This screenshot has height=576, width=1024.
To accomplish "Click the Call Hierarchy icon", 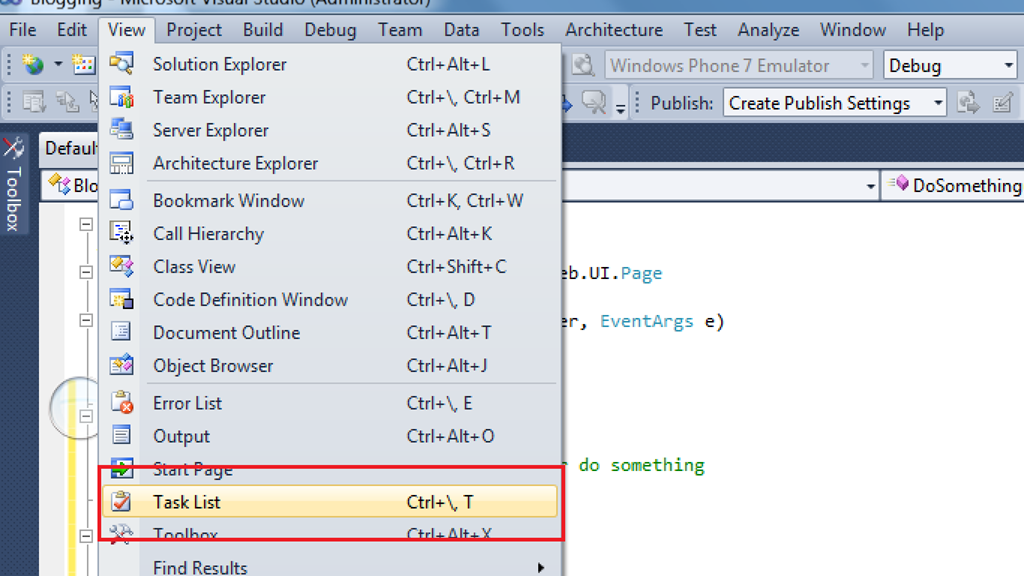I will pyautogui.click(x=121, y=234).
